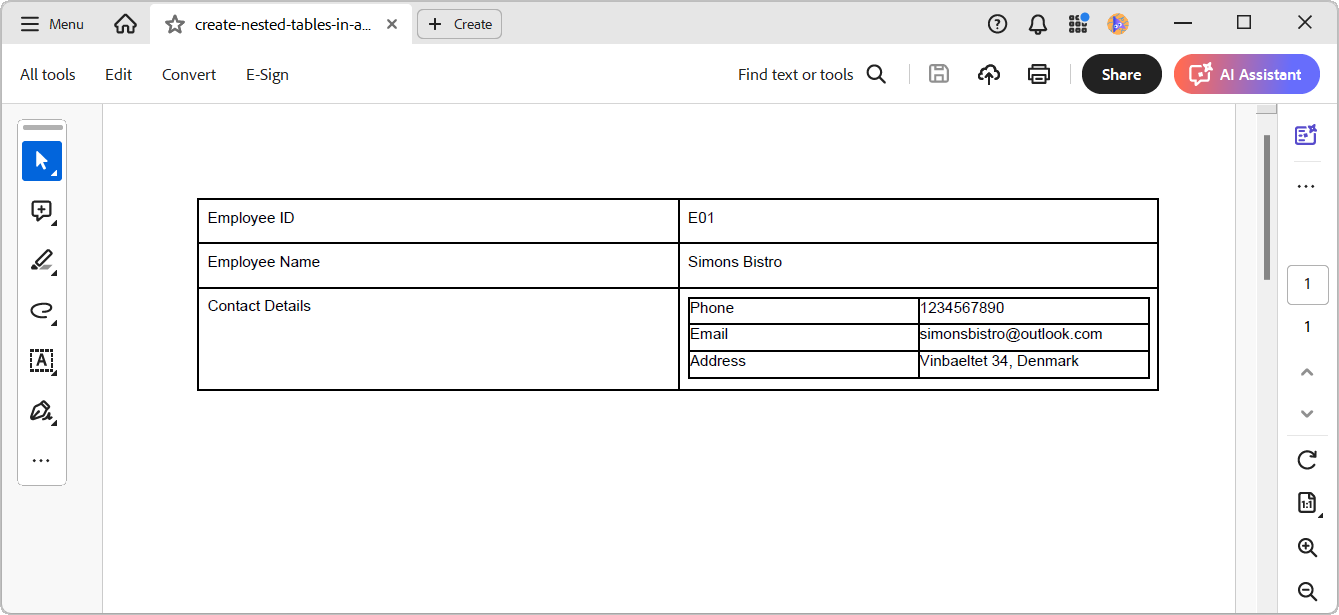
Task: Click the current page number box
Action: [1307, 285]
